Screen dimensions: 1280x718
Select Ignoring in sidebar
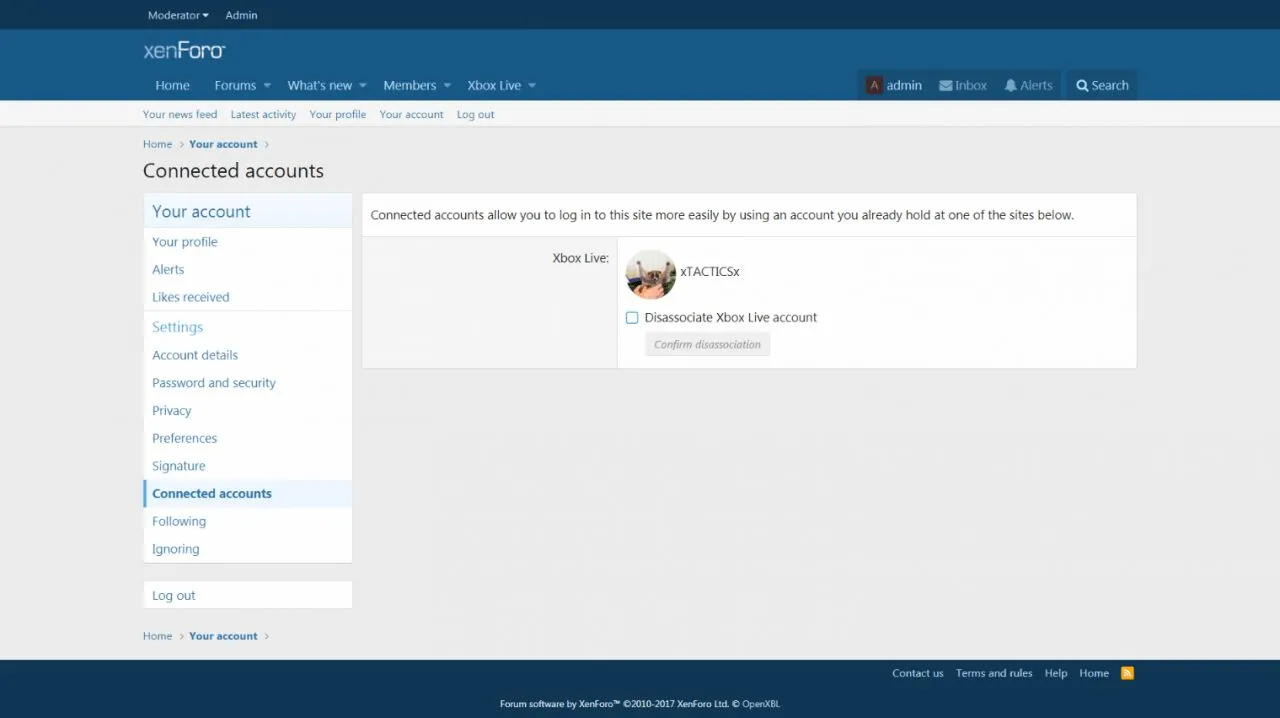click(x=247, y=549)
